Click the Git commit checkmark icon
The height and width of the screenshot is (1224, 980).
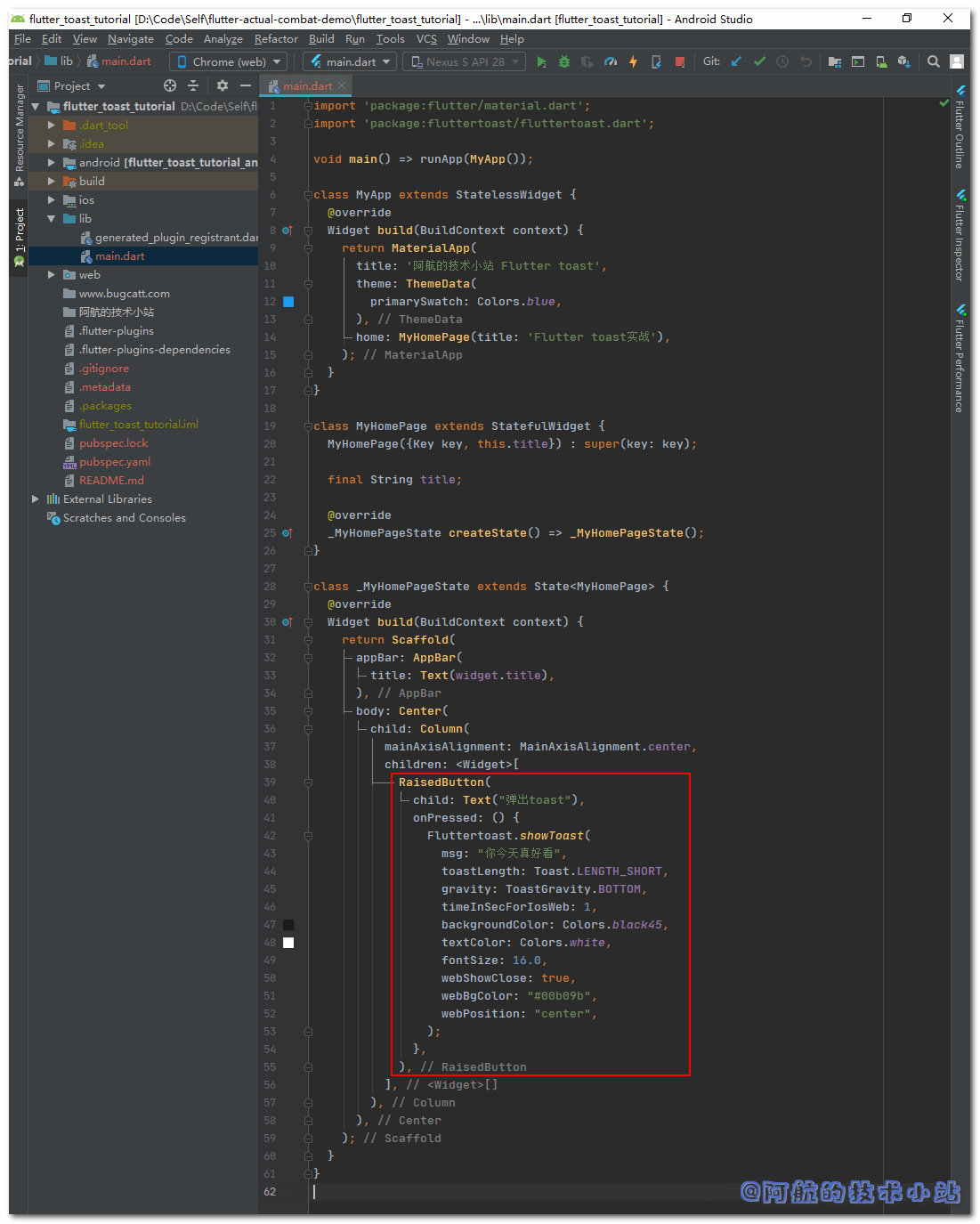tap(759, 61)
